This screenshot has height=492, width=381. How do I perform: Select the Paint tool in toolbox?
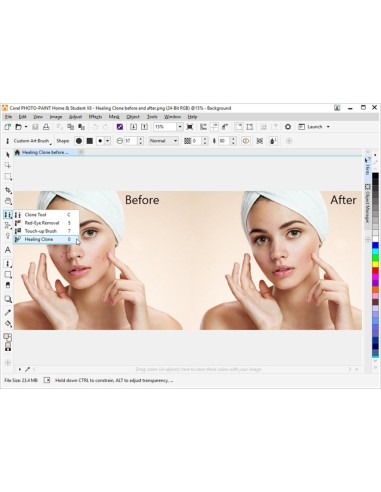coord(8,264)
